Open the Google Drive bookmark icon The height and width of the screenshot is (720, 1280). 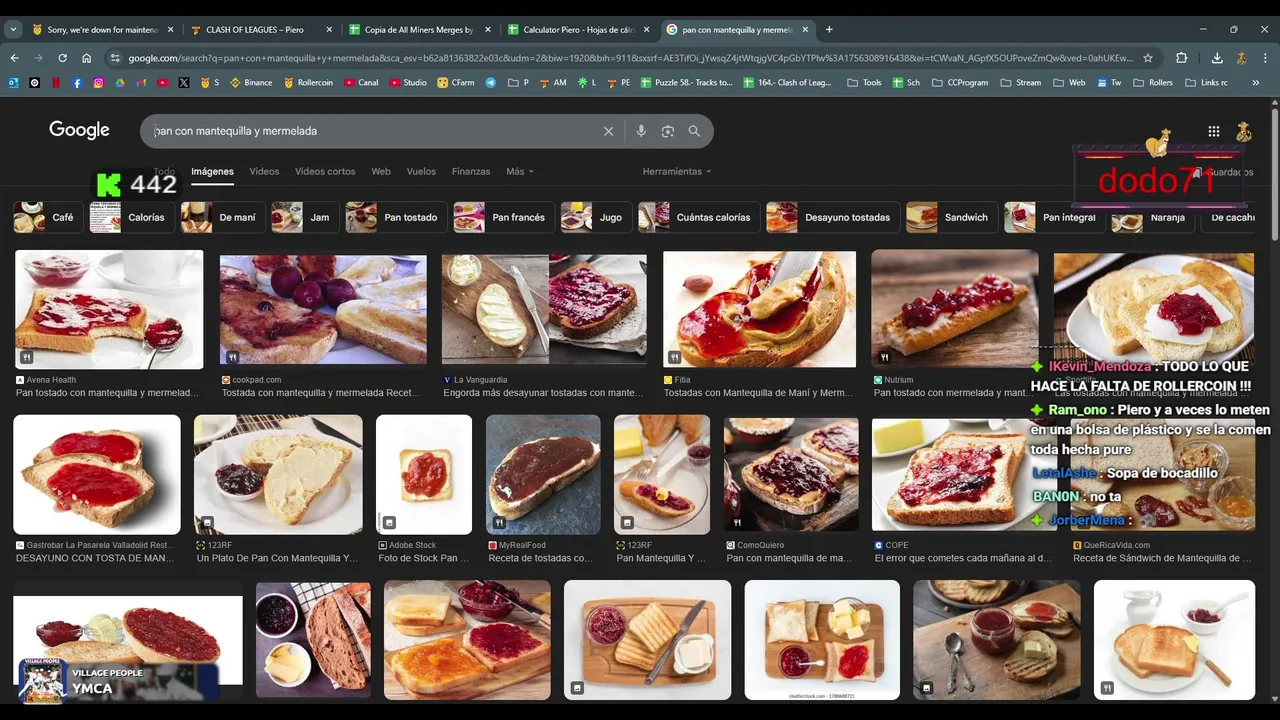click(x=120, y=83)
